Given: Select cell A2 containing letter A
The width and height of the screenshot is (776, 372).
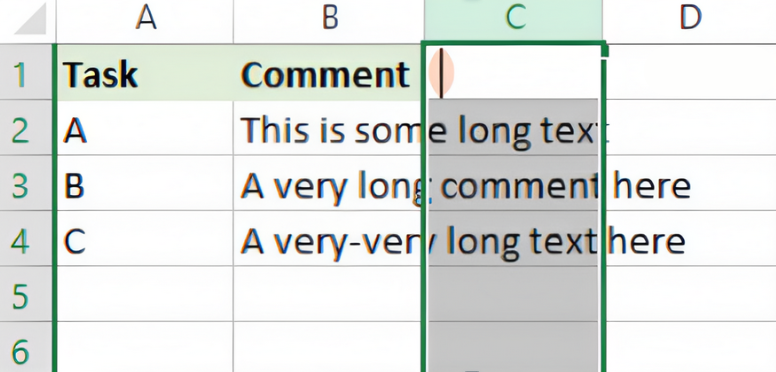Looking at the screenshot, I should pyautogui.click(x=145, y=128).
